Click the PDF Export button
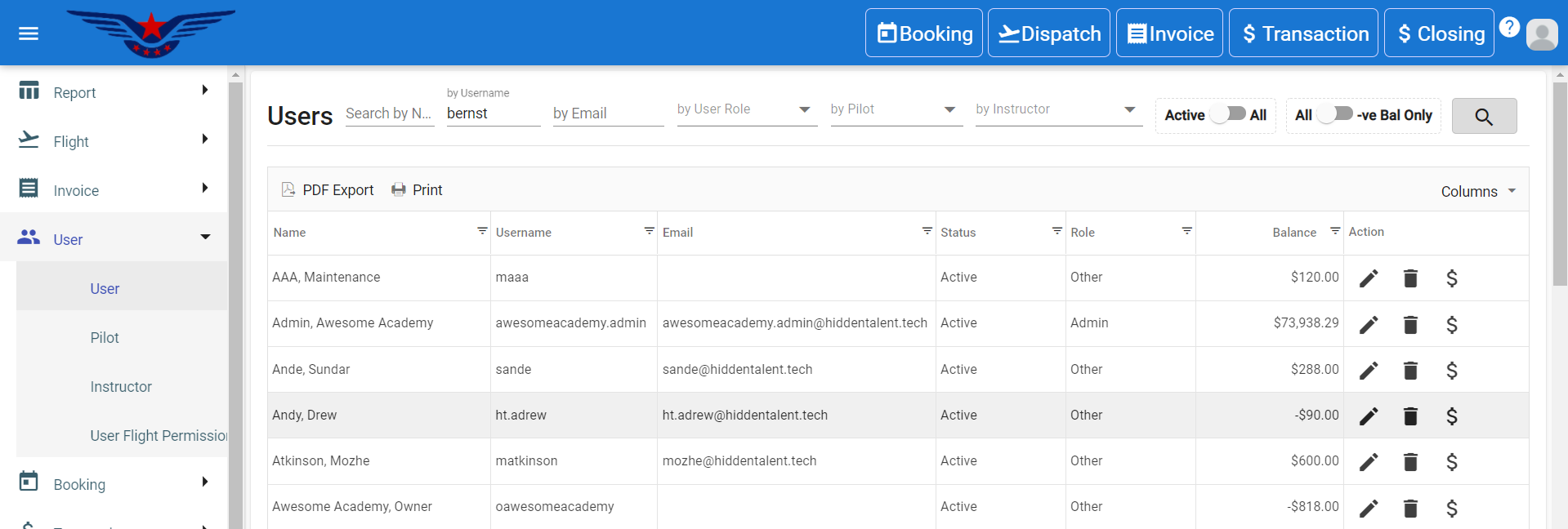The image size is (1568, 529). (x=328, y=190)
